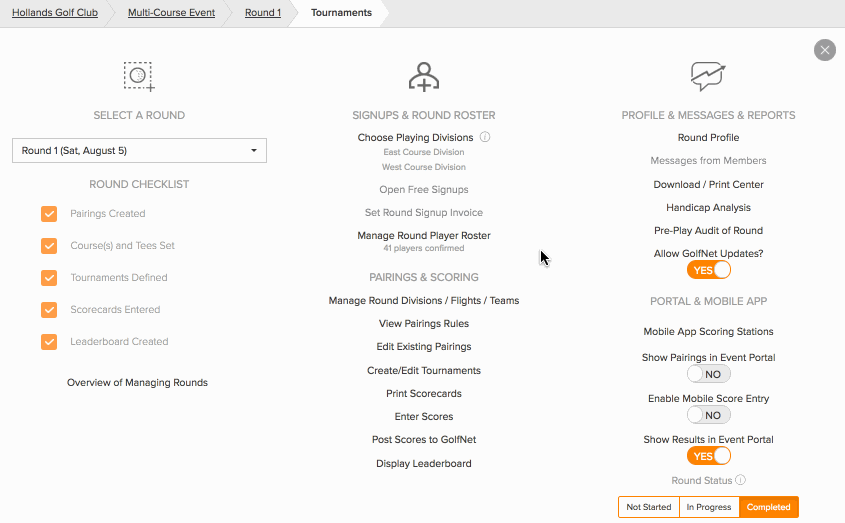Screen dimensions: 845x523
Task: Click the Select a Round golf ball icon
Action: 139,77
